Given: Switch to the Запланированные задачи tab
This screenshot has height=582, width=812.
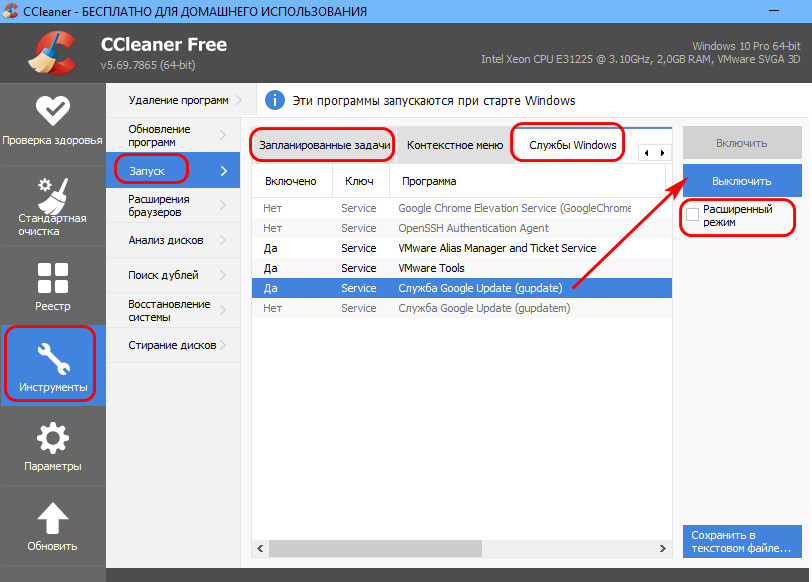Looking at the screenshot, I should point(324,145).
